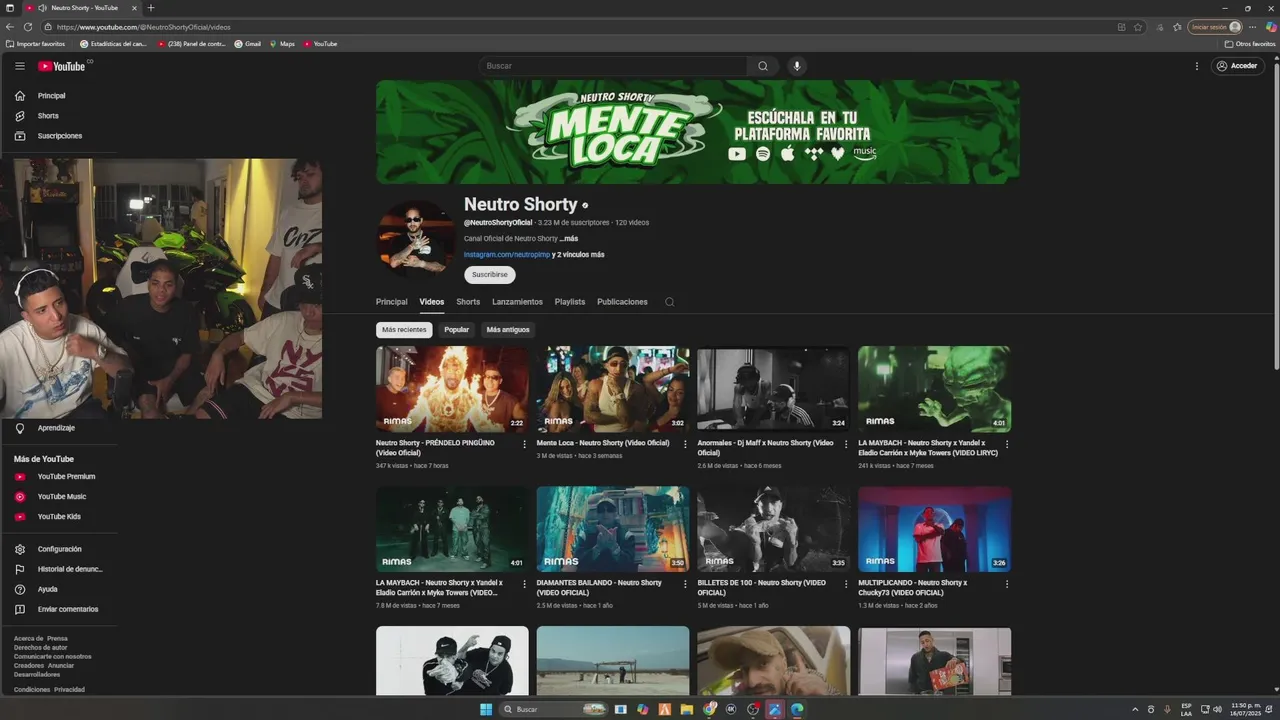
Task: Open File Explorer from the taskbar
Action: click(x=686, y=709)
